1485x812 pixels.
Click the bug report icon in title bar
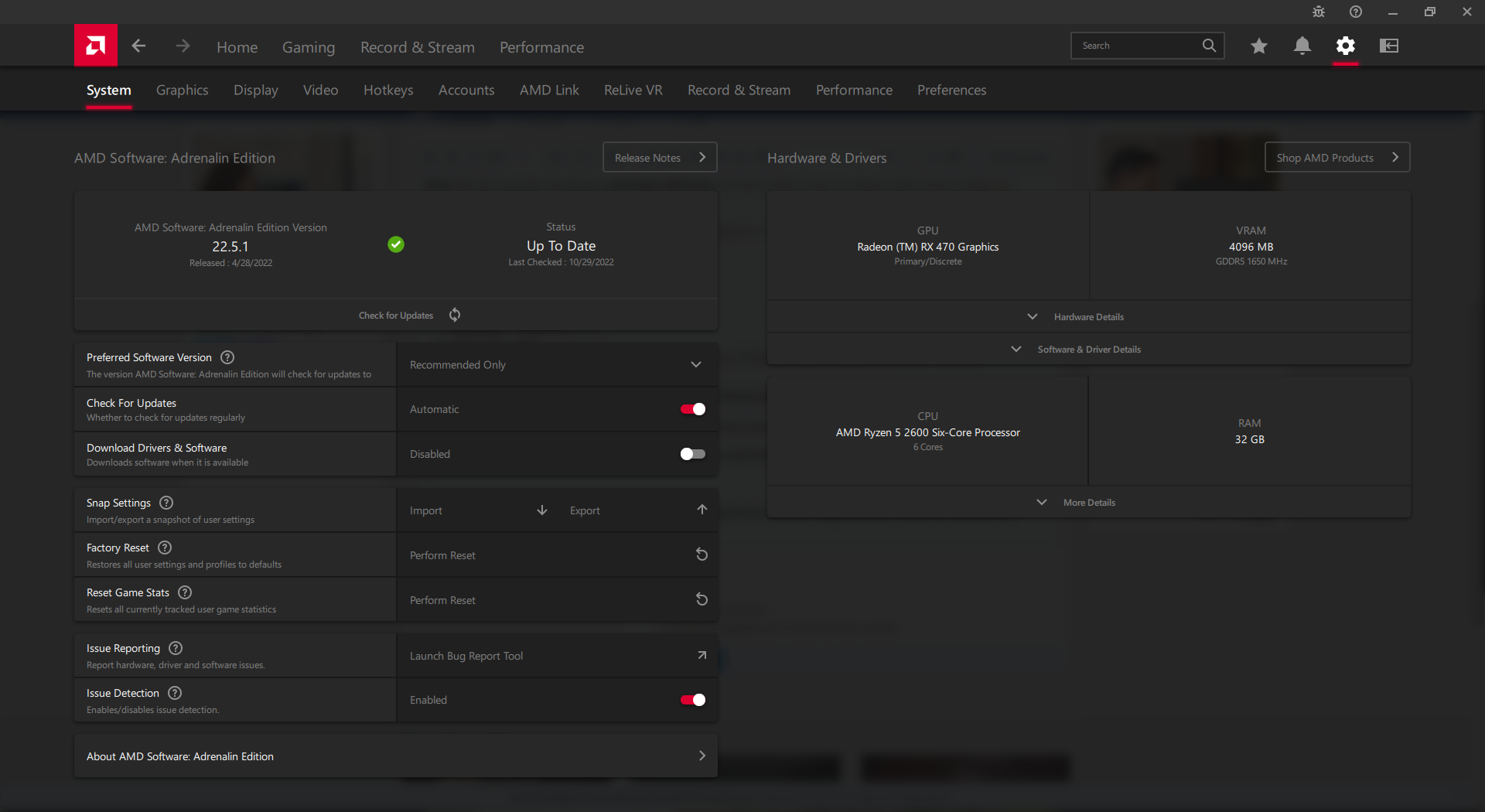tap(1319, 12)
